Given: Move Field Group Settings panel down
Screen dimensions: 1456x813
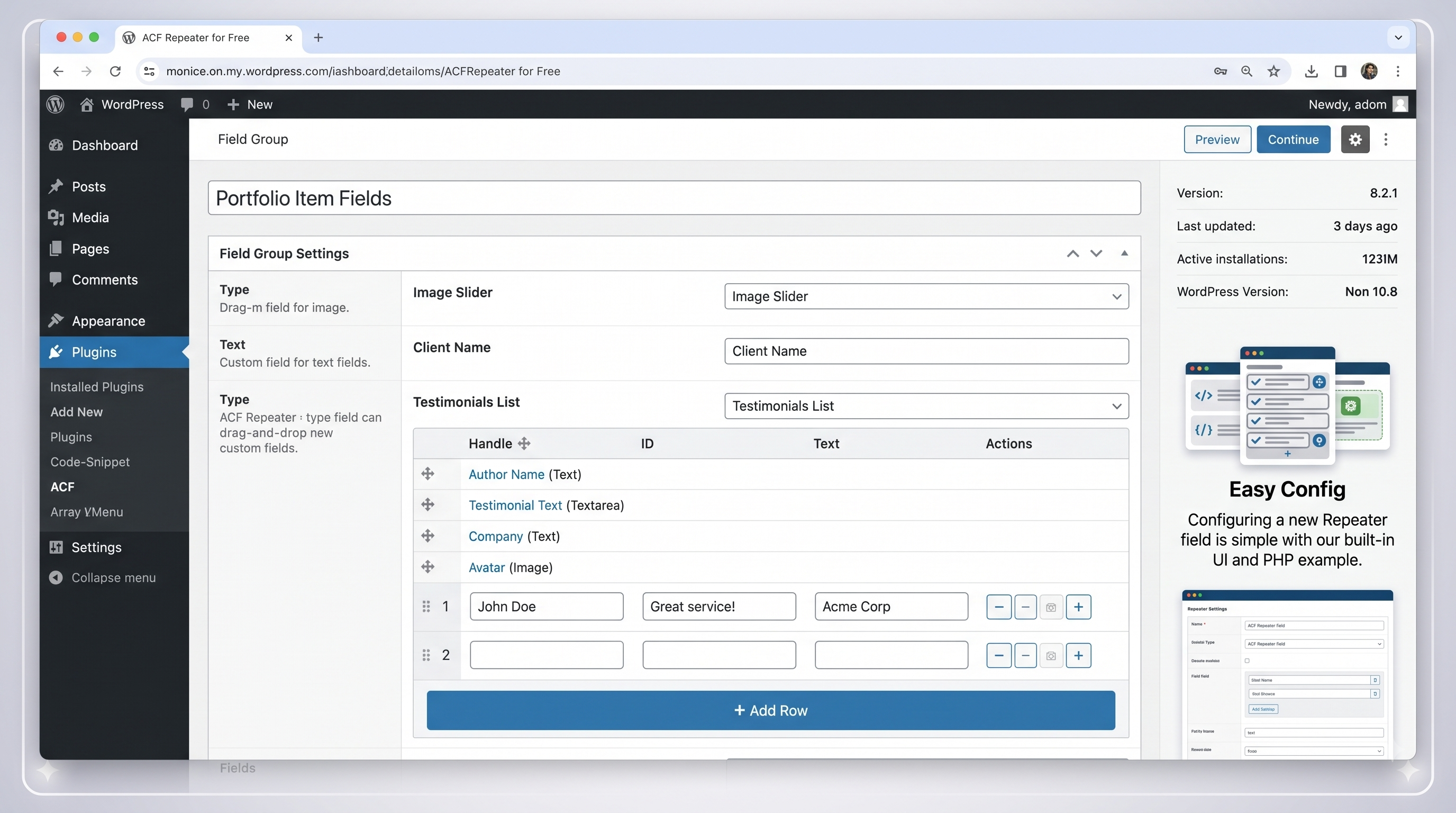Looking at the screenshot, I should [x=1096, y=254].
